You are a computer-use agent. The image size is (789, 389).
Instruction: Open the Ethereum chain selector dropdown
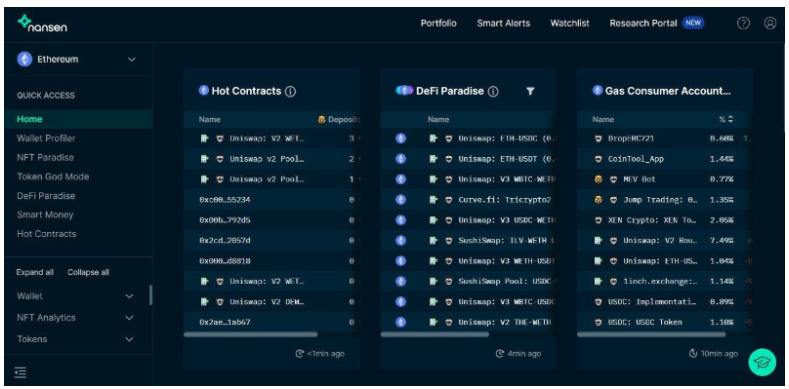tap(77, 59)
